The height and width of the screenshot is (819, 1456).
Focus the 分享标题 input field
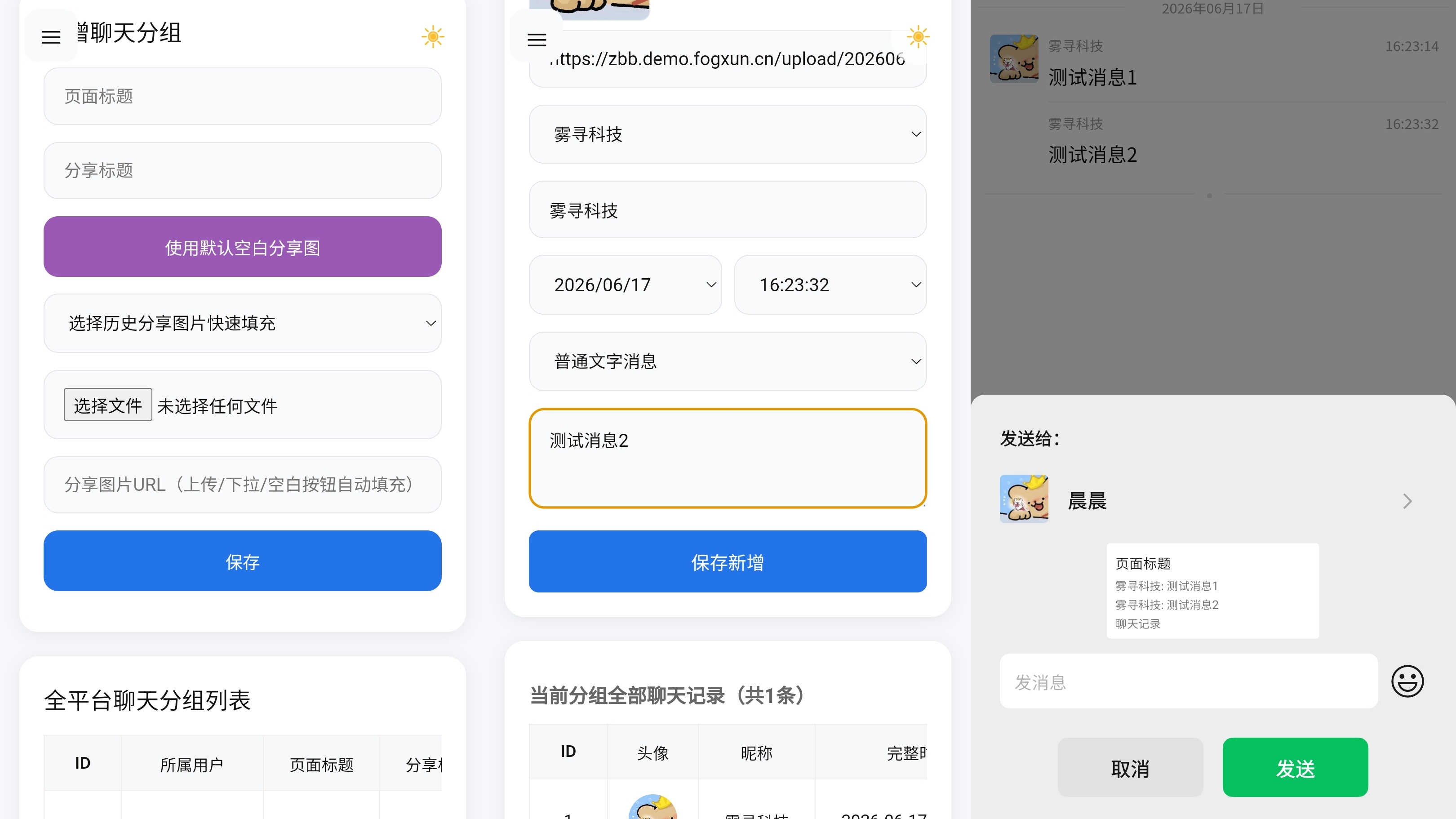[243, 170]
